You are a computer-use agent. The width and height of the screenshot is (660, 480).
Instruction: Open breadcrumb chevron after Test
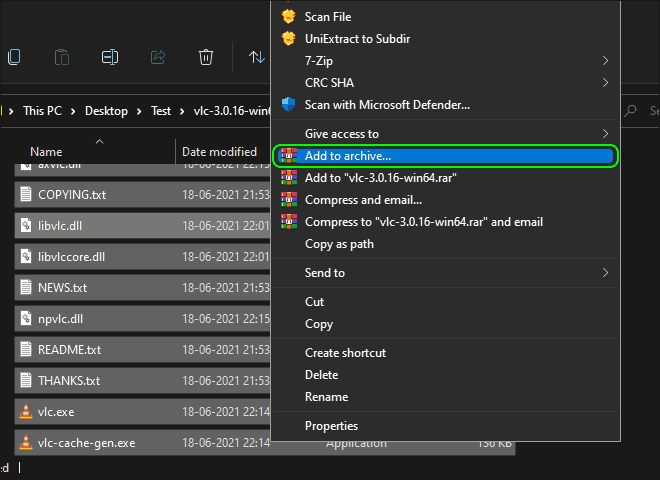(x=182, y=111)
